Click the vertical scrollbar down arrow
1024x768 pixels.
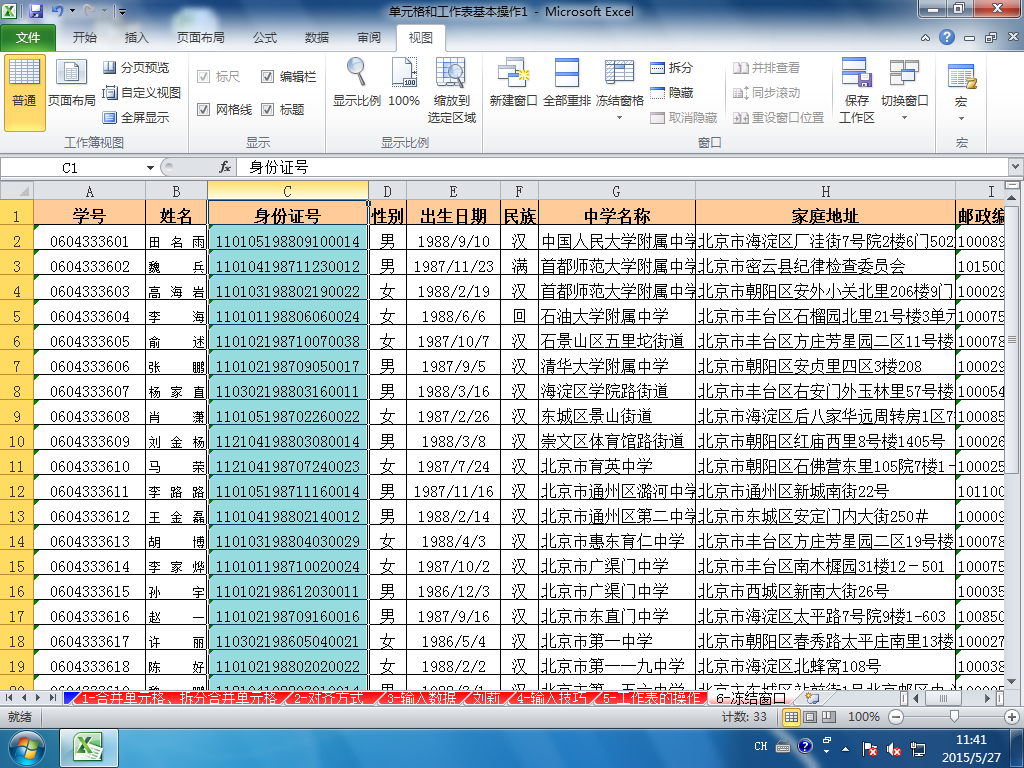(1012, 683)
